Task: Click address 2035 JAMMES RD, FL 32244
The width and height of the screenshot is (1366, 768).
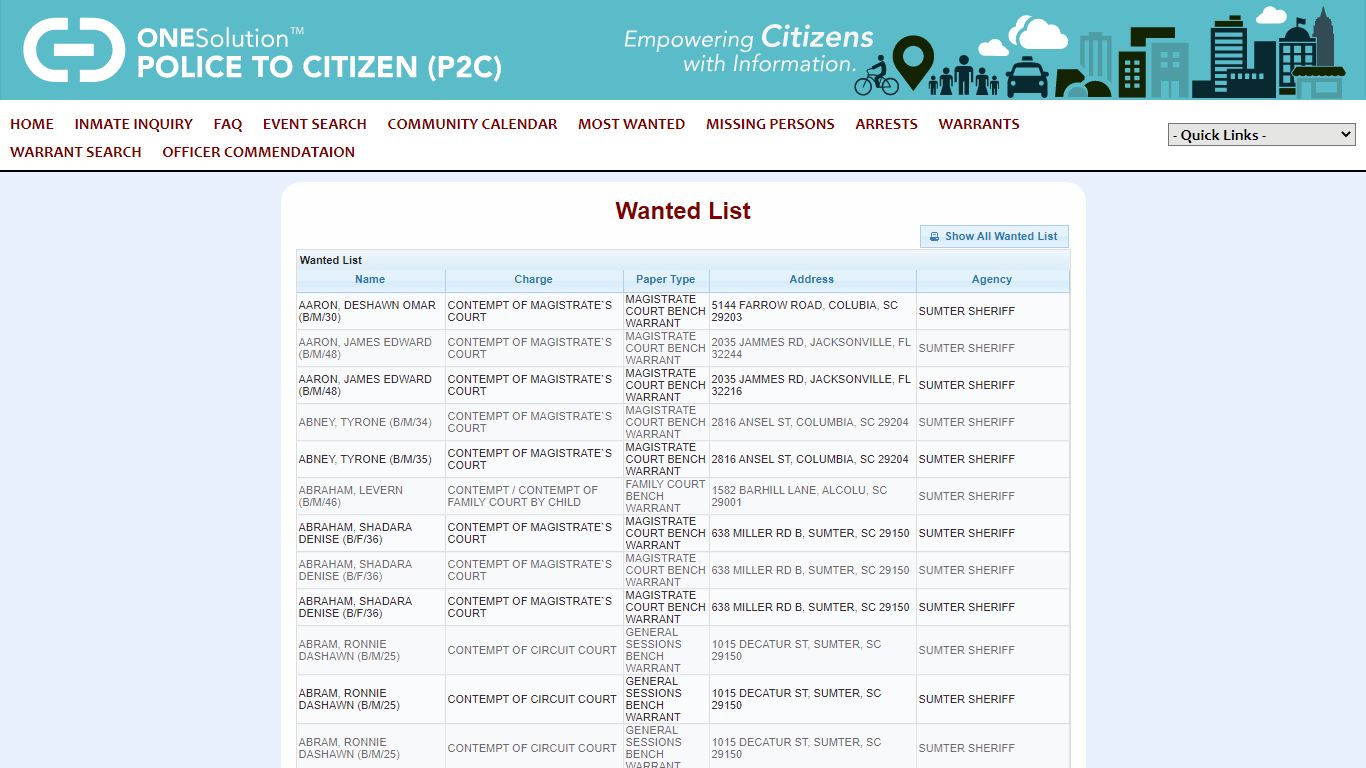Action: click(x=811, y=348)
